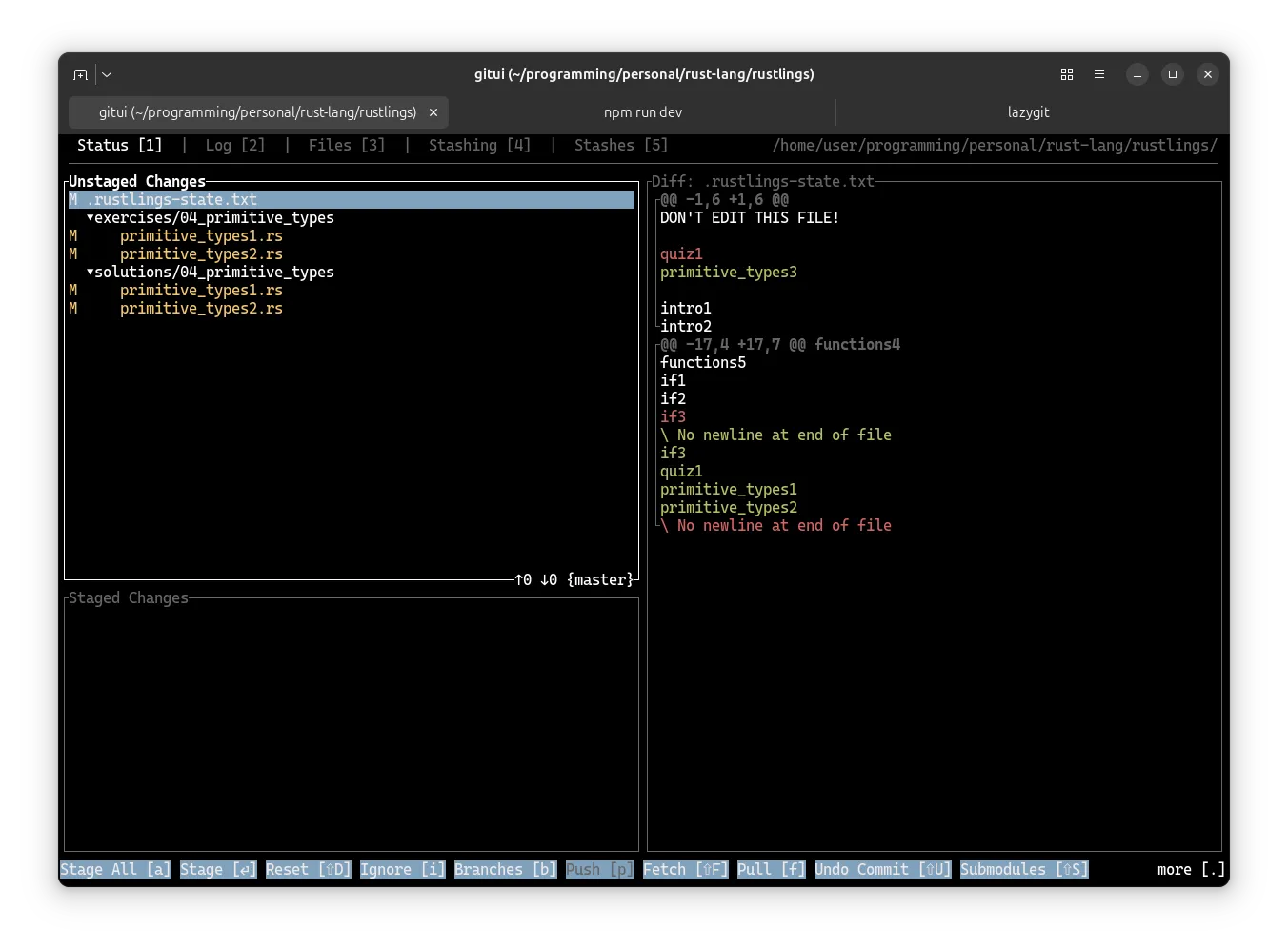1288x951 pixels.
Task: Select primitive_types1.rs under solutions folder
Action: click(201, 291)
